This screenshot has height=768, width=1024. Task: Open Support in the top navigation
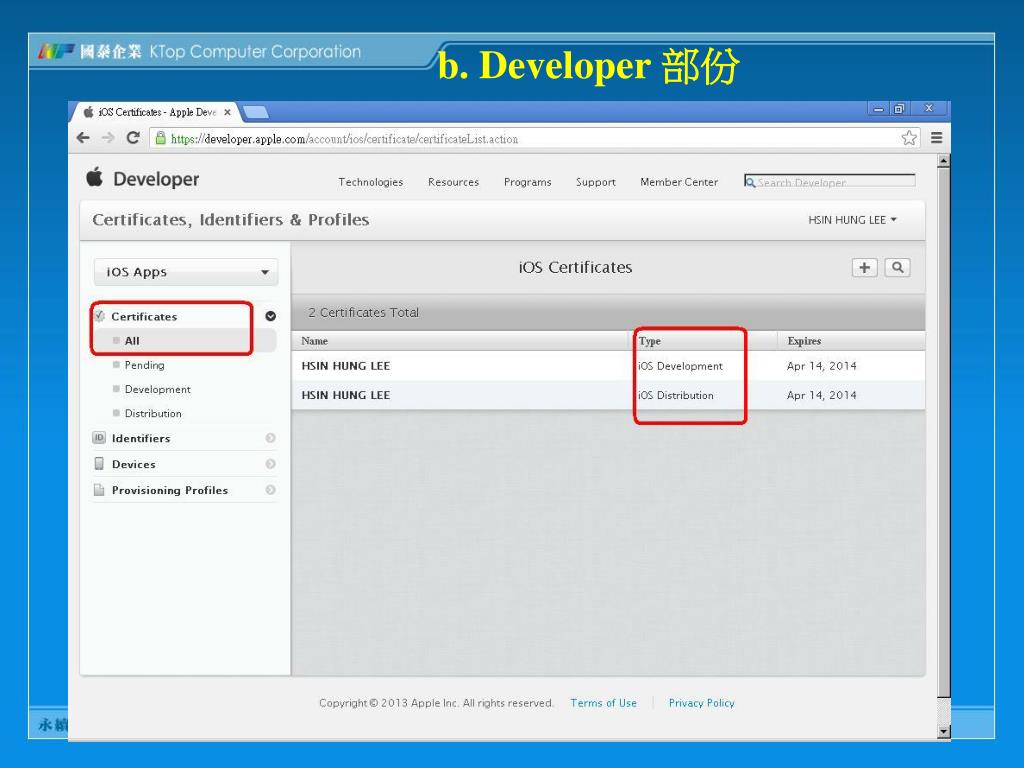596,182
